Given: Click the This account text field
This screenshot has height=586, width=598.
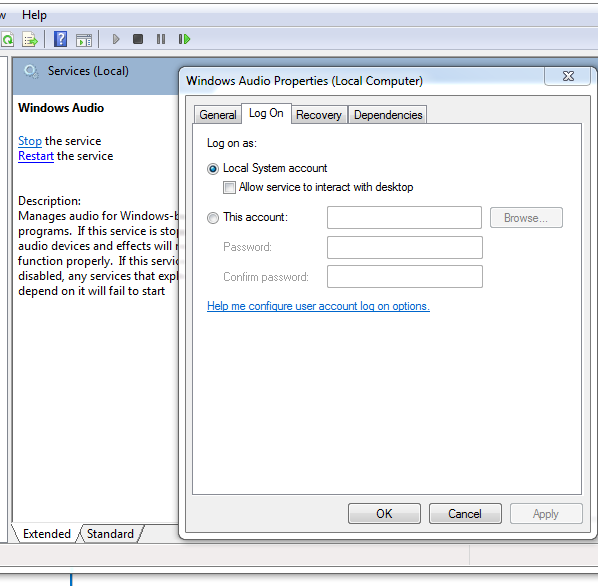Looking at the screenshot, I should [404, 218].
